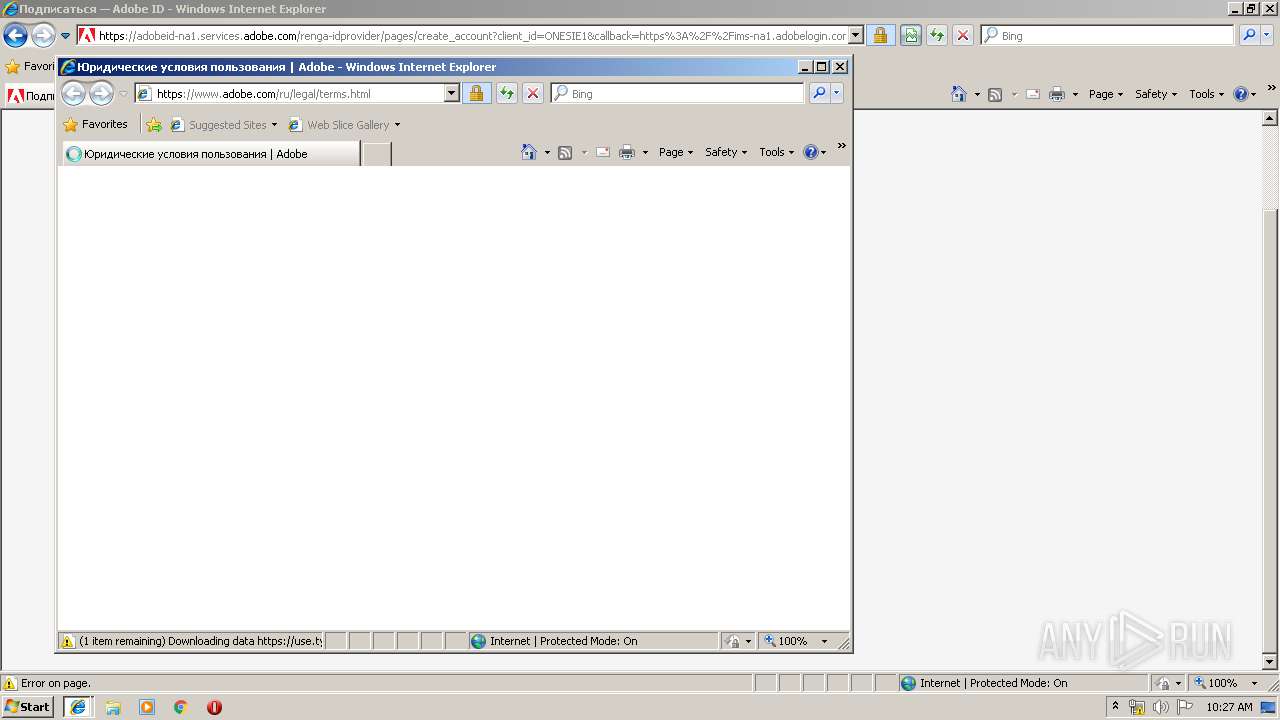Show hidden system tray icons
The height and width of the screenshot is (720, 1280).
tap(1116, 706)
